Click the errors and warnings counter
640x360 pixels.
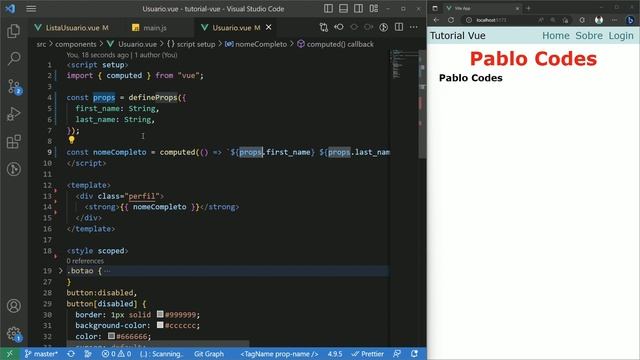pyautogui.click(x=116, y=354)
